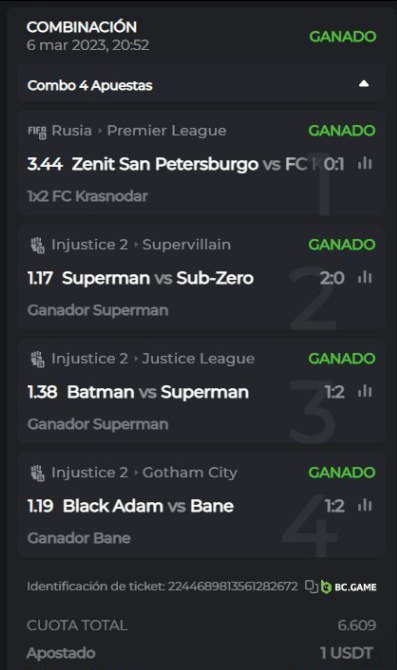Click the top GANADO status label
397x670 pixels.
pos(343,36)
